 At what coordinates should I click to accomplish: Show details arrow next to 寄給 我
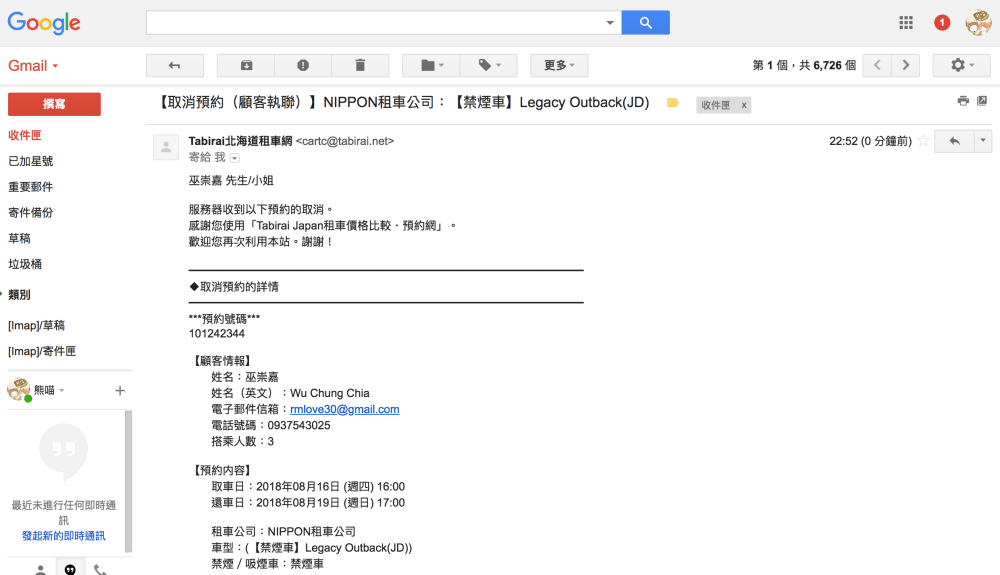click(x=234, y=158)
